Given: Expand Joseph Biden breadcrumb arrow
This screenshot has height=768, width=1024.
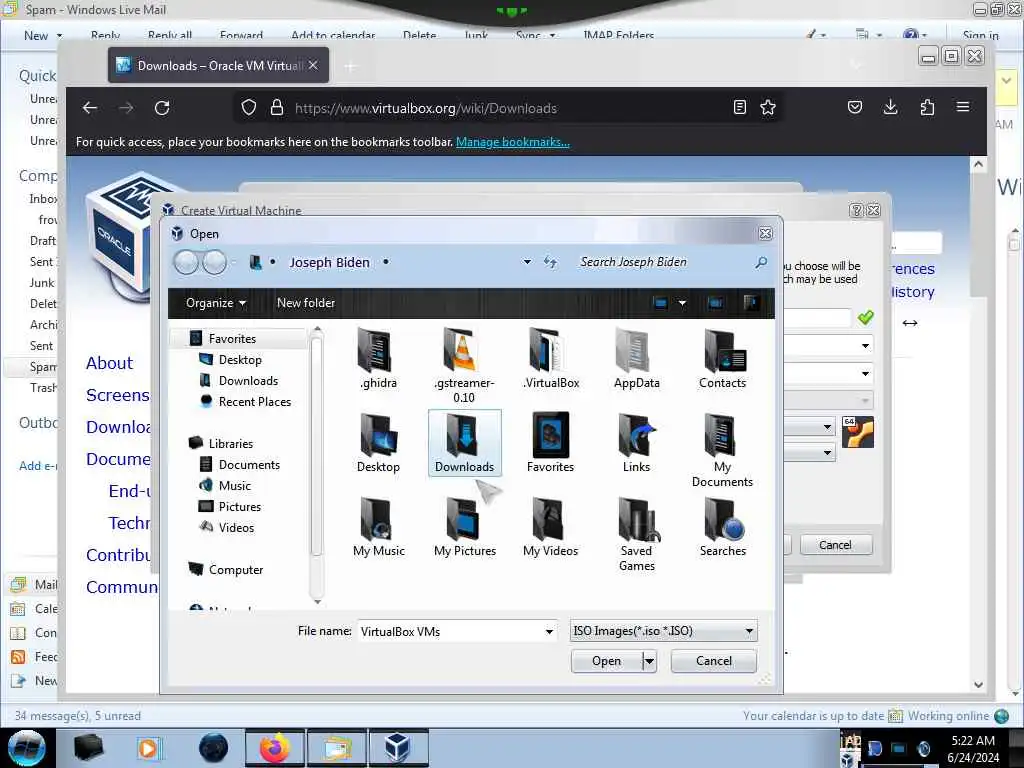Looking at the screenshot, I should pyautogui.click(x=386, y=262).
